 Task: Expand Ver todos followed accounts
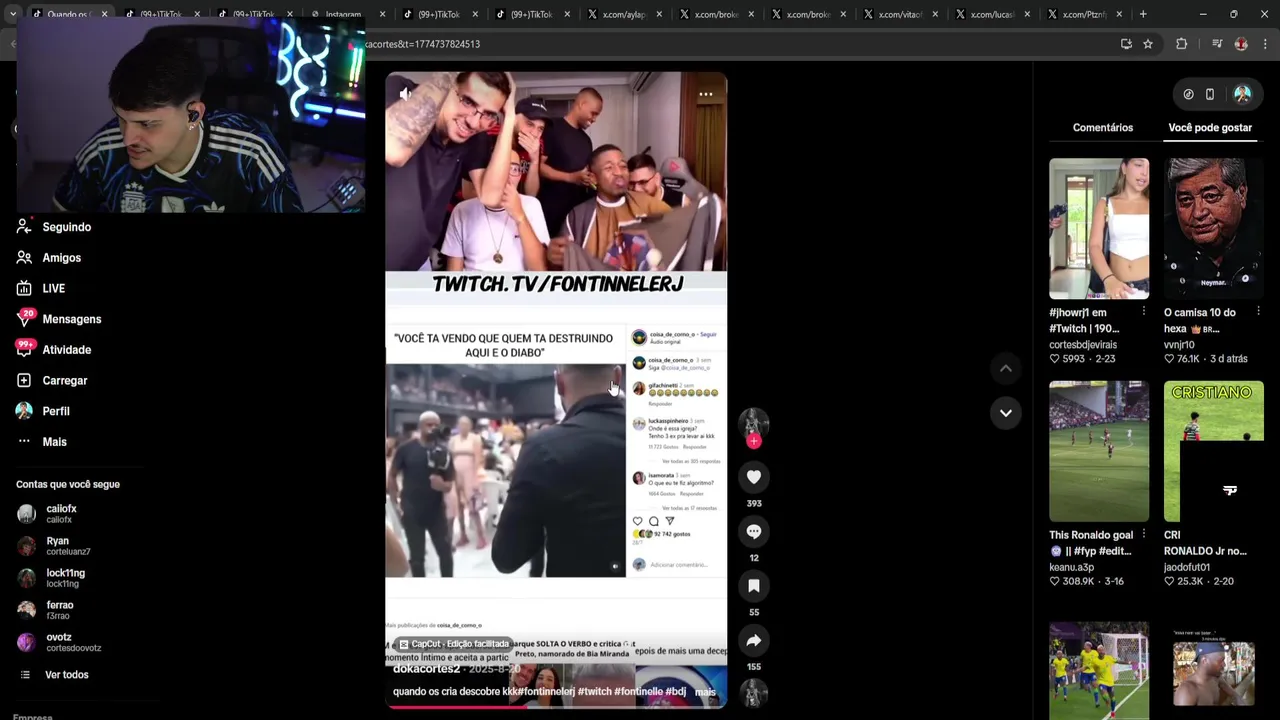[66, 675]
